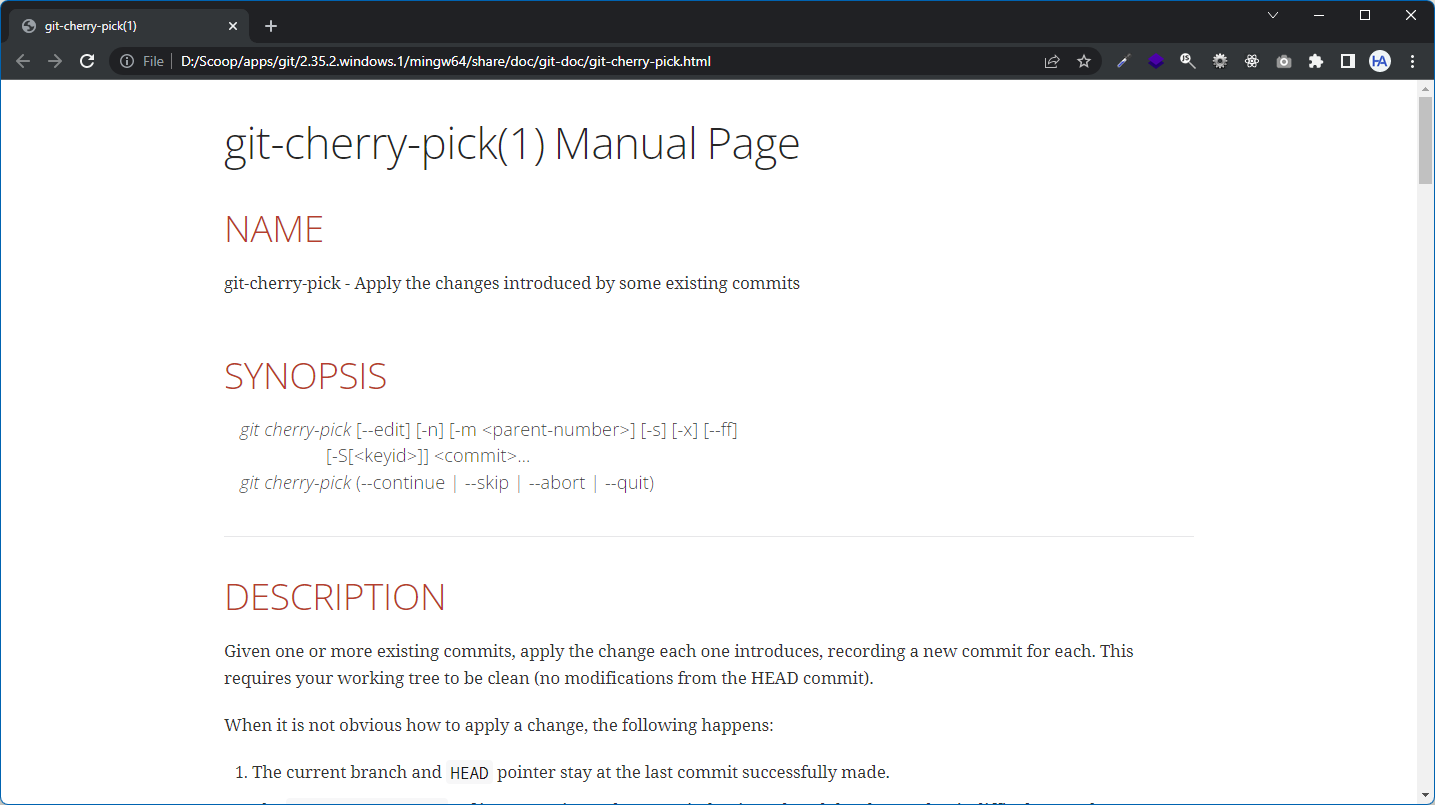Toggle the browser side panel
1435x805 pixels.
(1347, 61)
